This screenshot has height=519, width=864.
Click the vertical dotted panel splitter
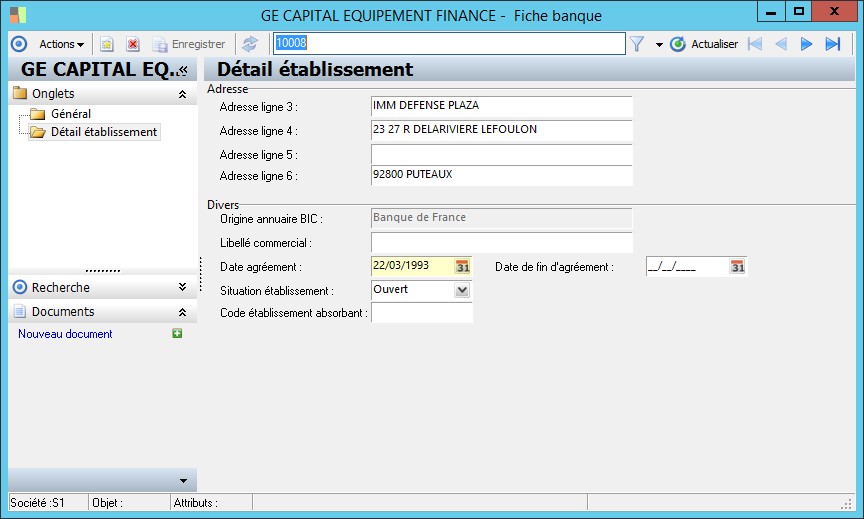coord(201,274)
